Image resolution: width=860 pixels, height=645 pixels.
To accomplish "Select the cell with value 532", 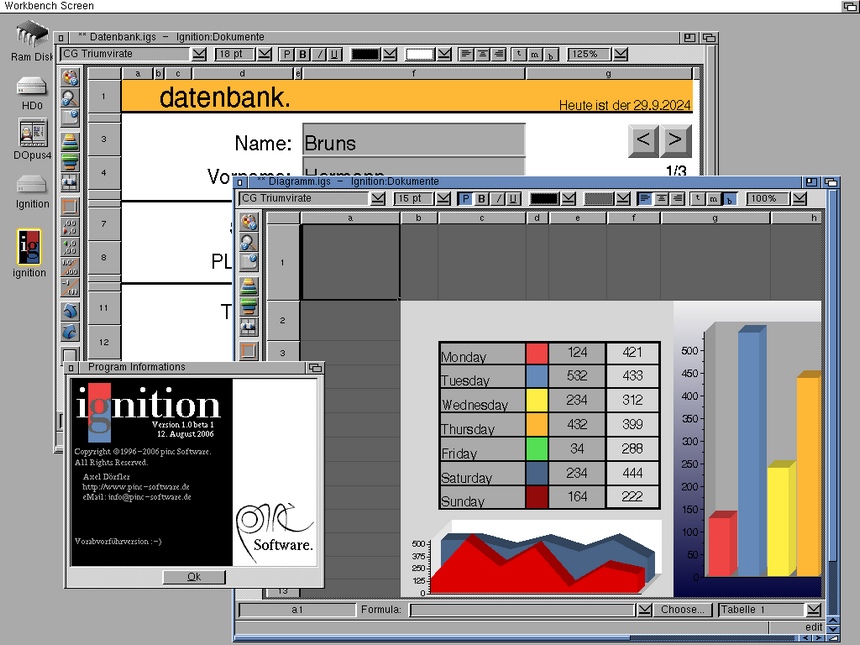I will pyautogui.click(x=577, y=376).
